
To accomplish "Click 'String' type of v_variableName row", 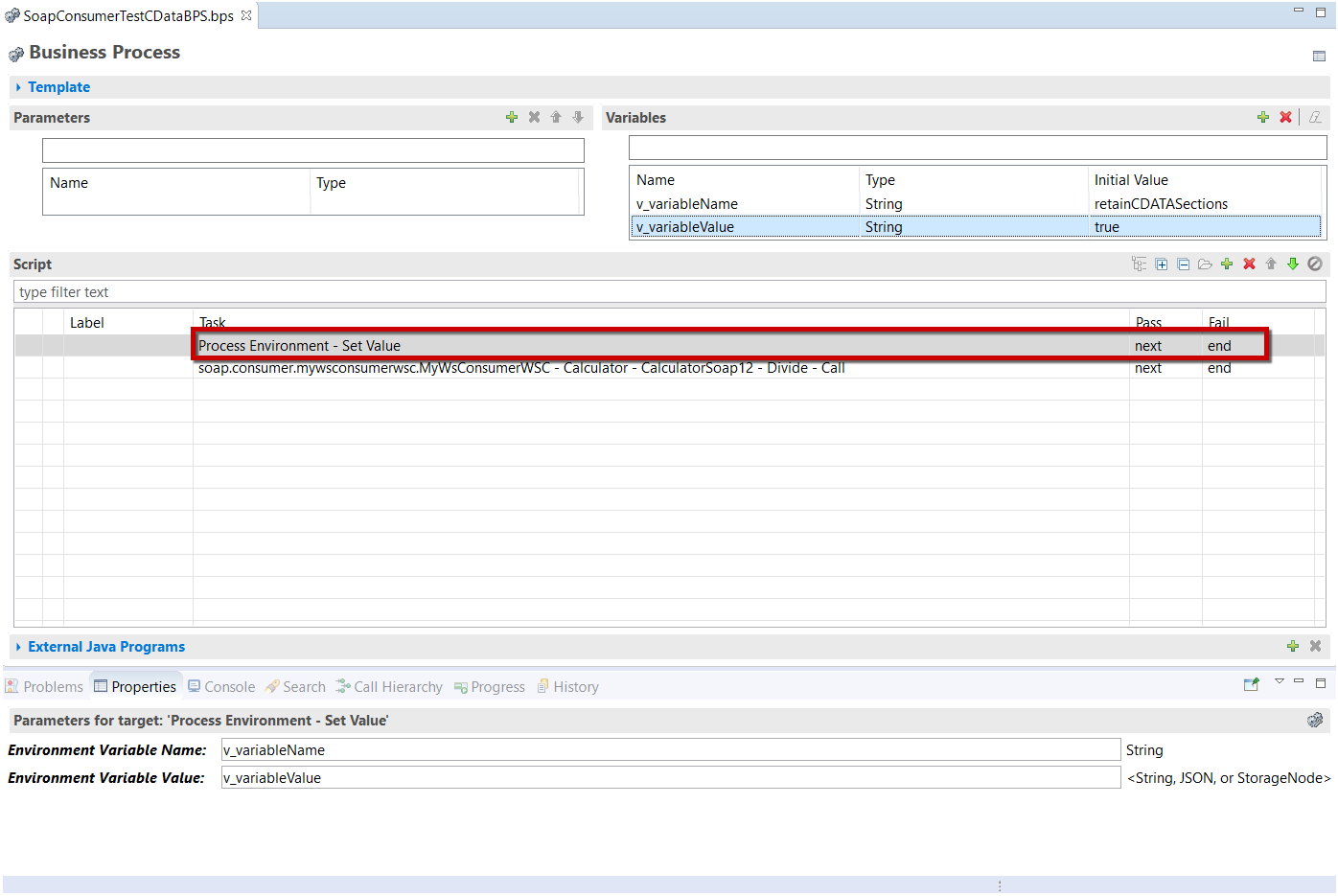I will click(x=884, y=204).
